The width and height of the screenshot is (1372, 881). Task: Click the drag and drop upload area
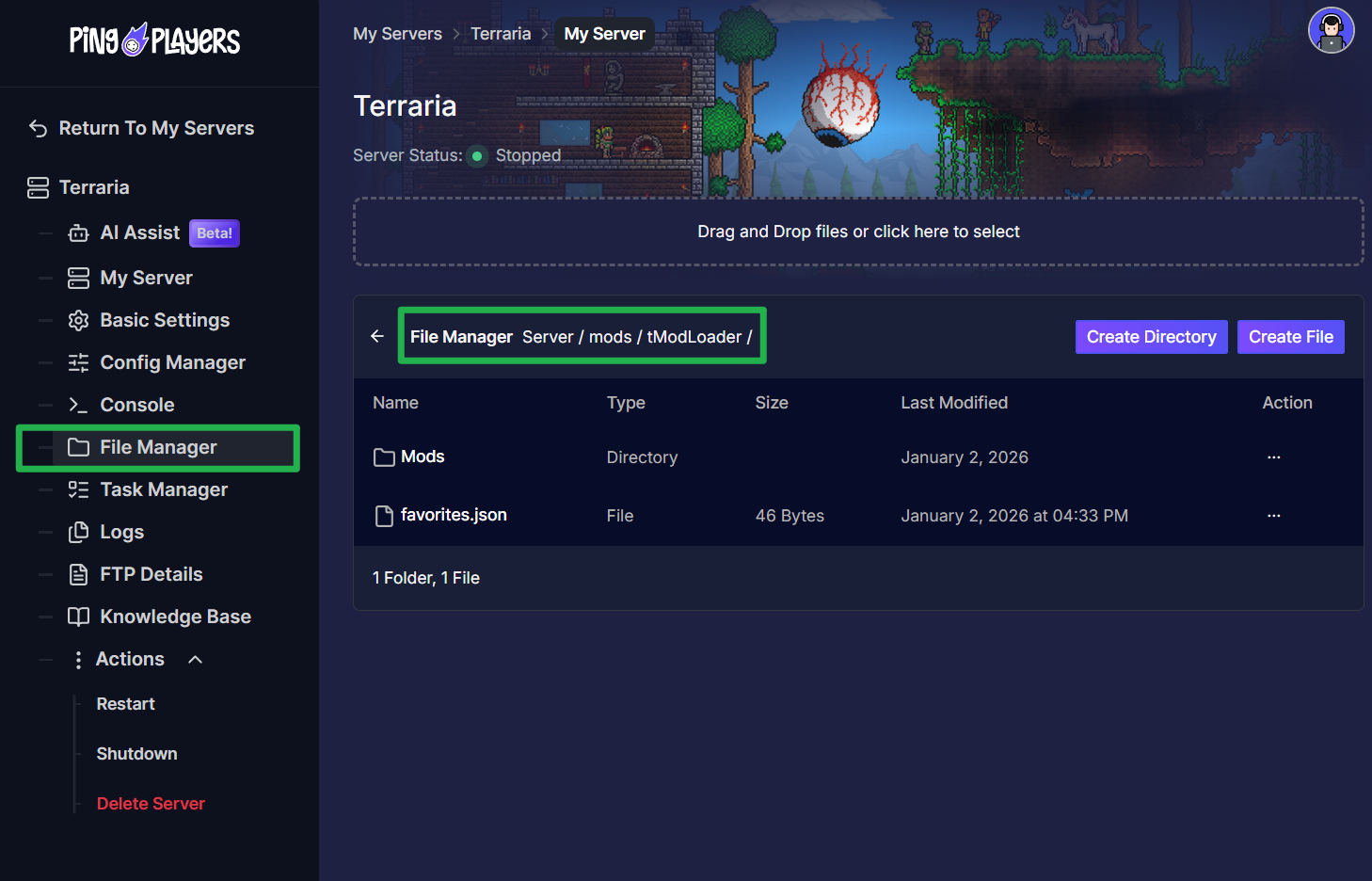857,232
